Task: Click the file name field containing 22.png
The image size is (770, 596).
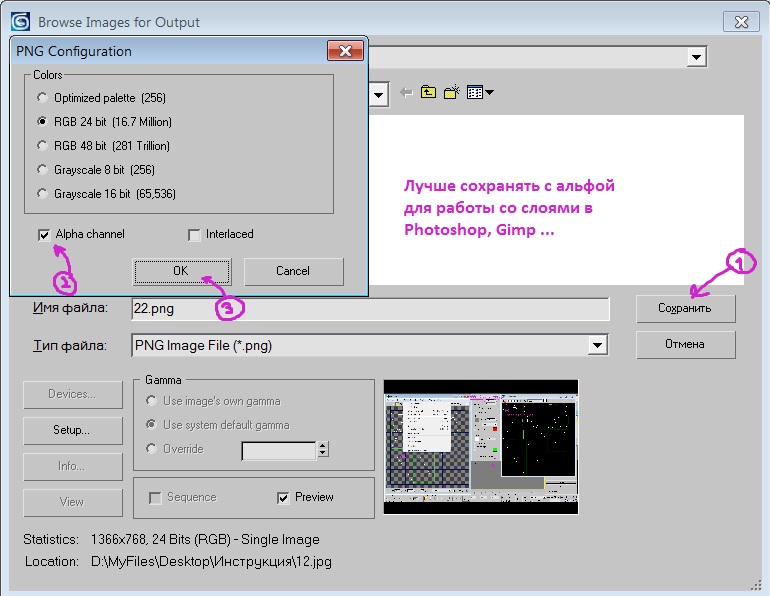Action: pyautogui.click(x=370, y=309)
